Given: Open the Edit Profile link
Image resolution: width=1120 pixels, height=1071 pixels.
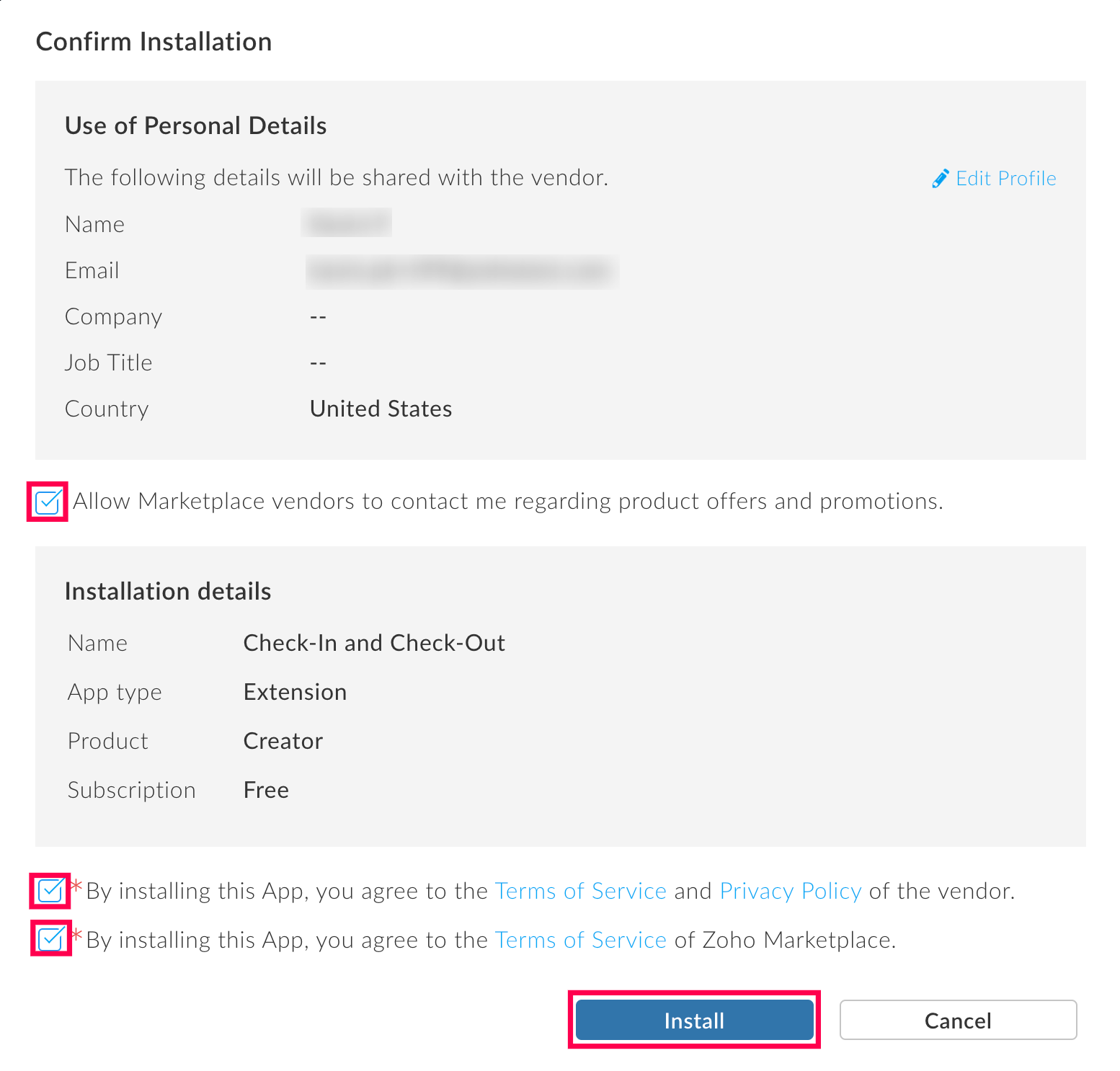Looking at the screenshot, I should pos(1005,178).
